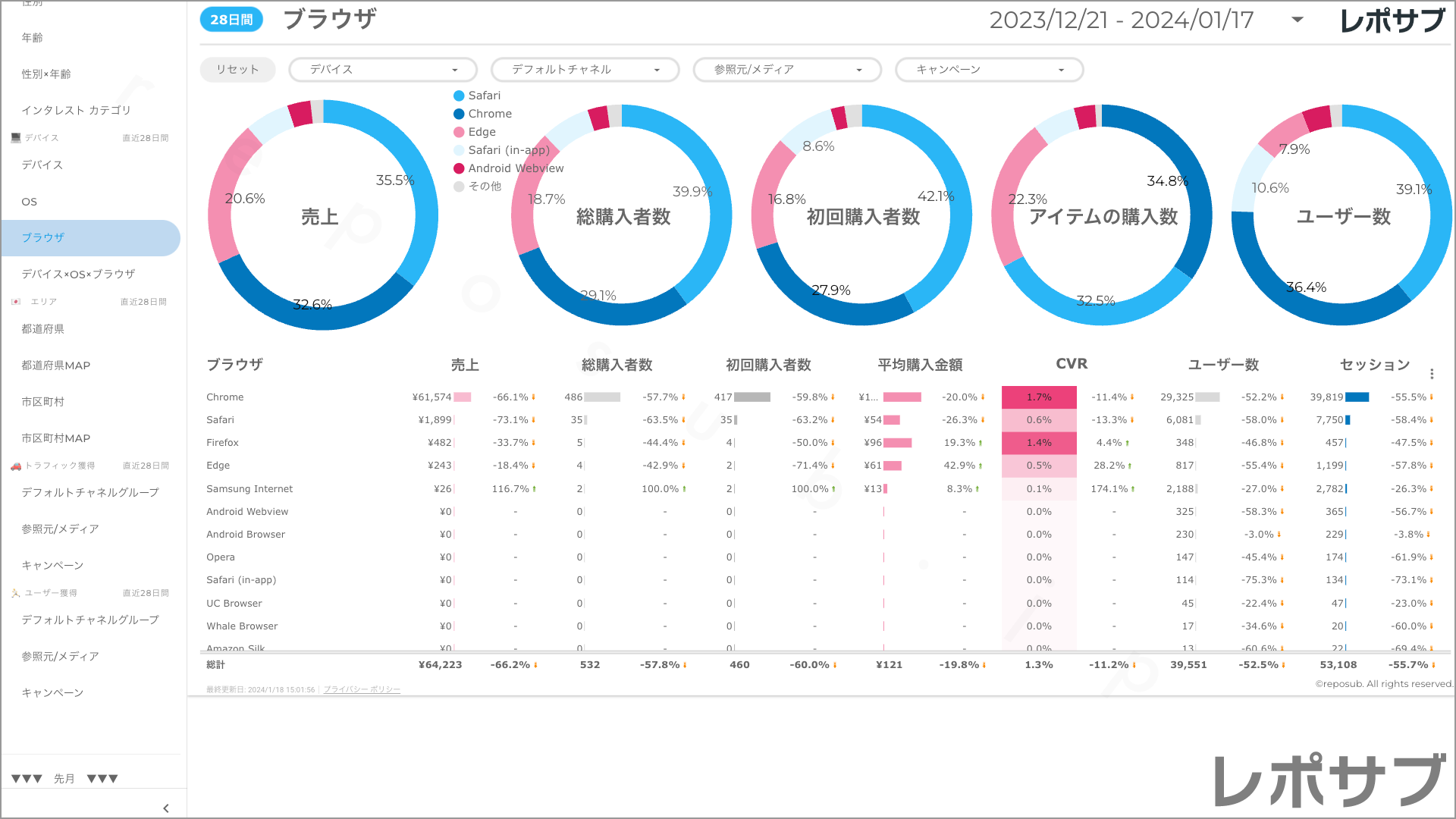This screenshot has width=1456, height=819.
Task: Open the プライバシー ポリシー link
Action: point(362,689)
